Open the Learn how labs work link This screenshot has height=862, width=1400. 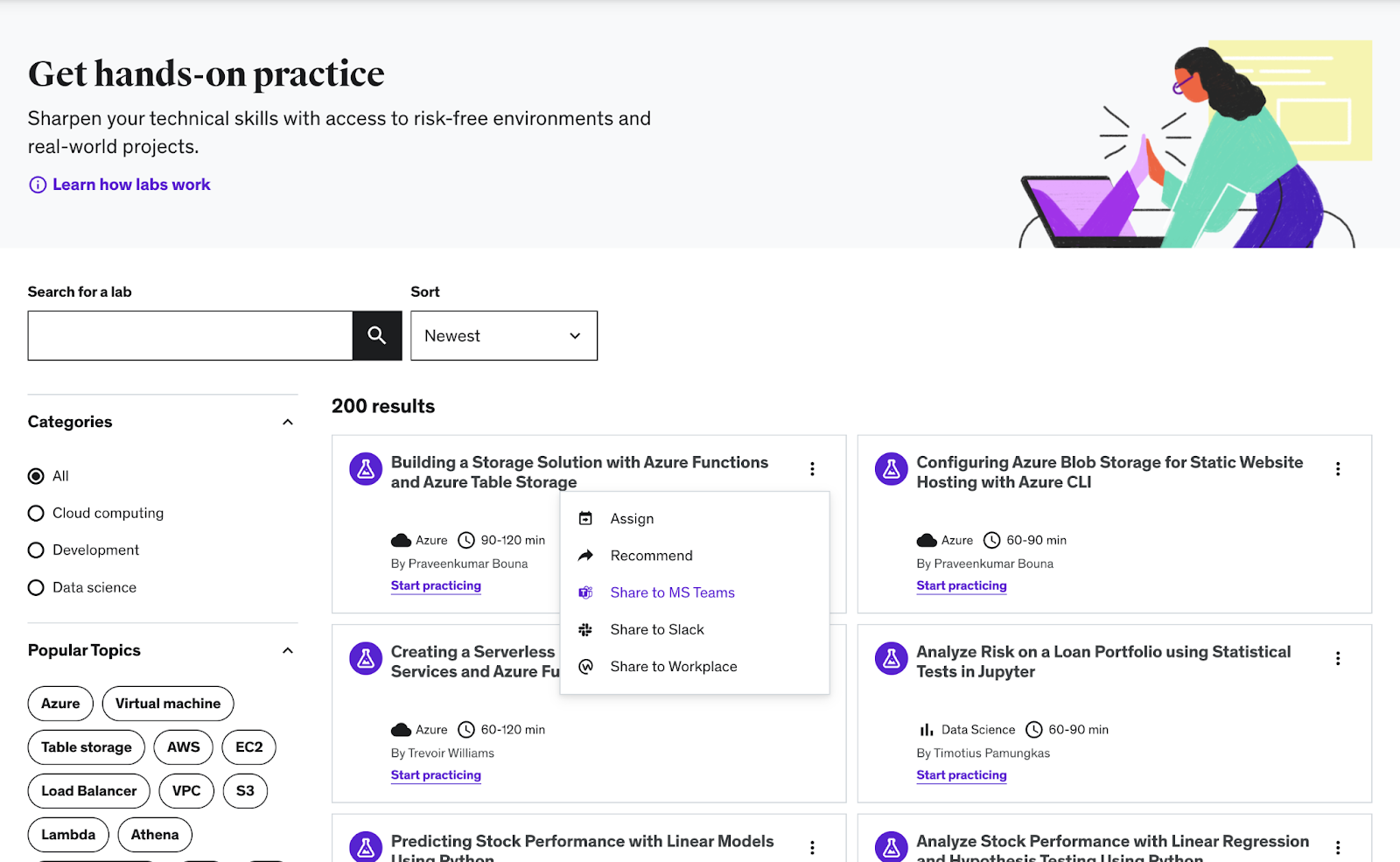coord(131,185)
